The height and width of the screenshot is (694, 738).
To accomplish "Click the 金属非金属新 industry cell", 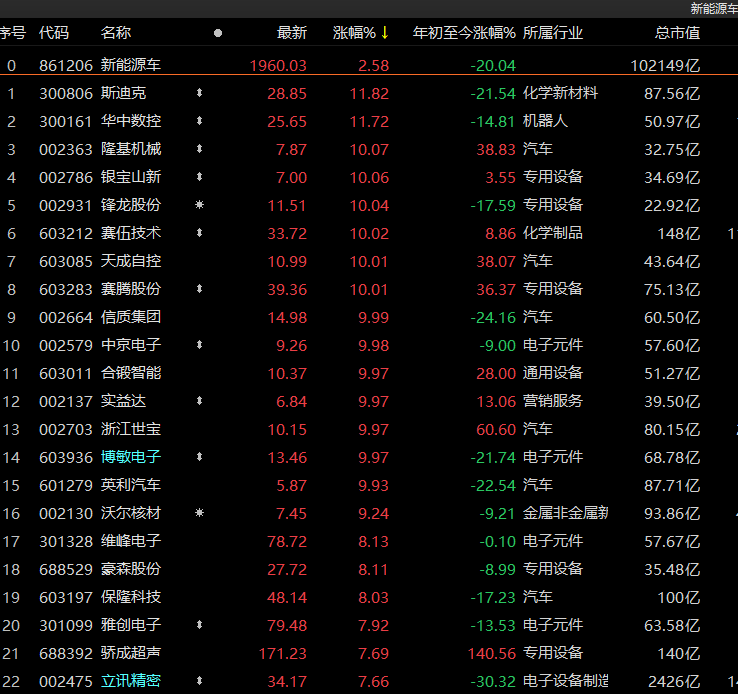I will [x=566, y=513].
